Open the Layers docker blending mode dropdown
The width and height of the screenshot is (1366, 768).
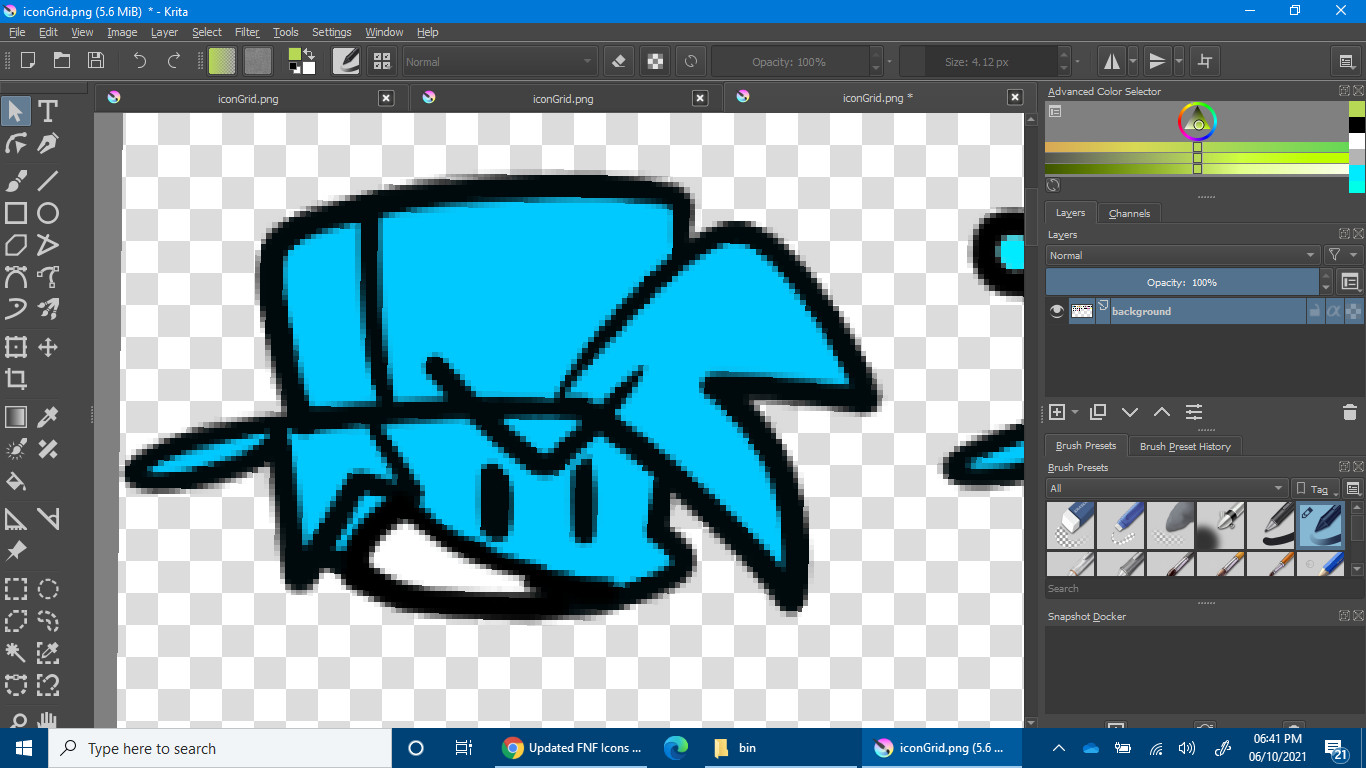click(x=1183, y=255)
